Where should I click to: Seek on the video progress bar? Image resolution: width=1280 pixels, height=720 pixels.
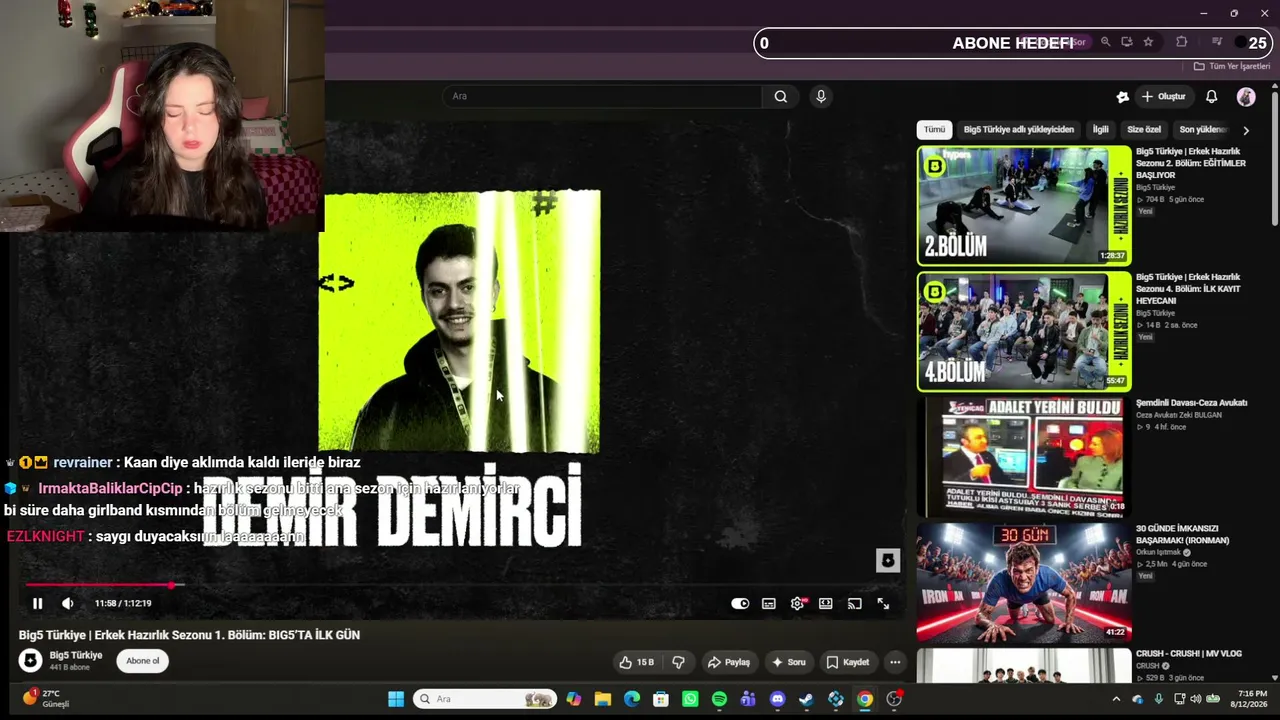pos(461,585)
